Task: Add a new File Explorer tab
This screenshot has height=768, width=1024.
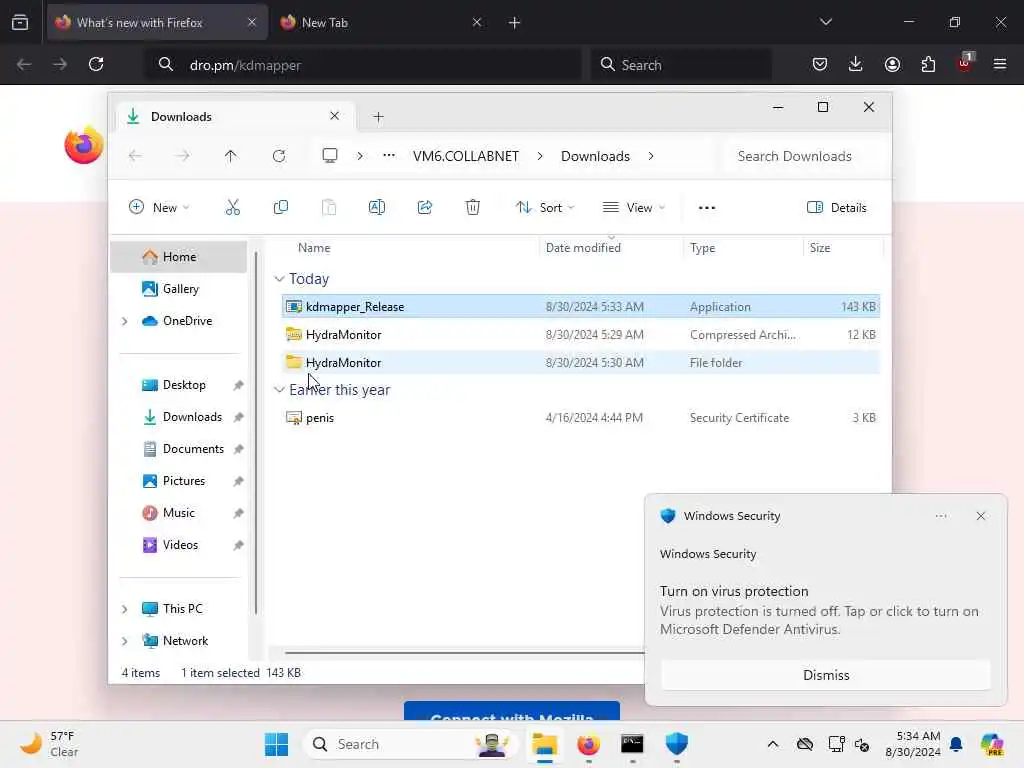Action: coord(378,117)
